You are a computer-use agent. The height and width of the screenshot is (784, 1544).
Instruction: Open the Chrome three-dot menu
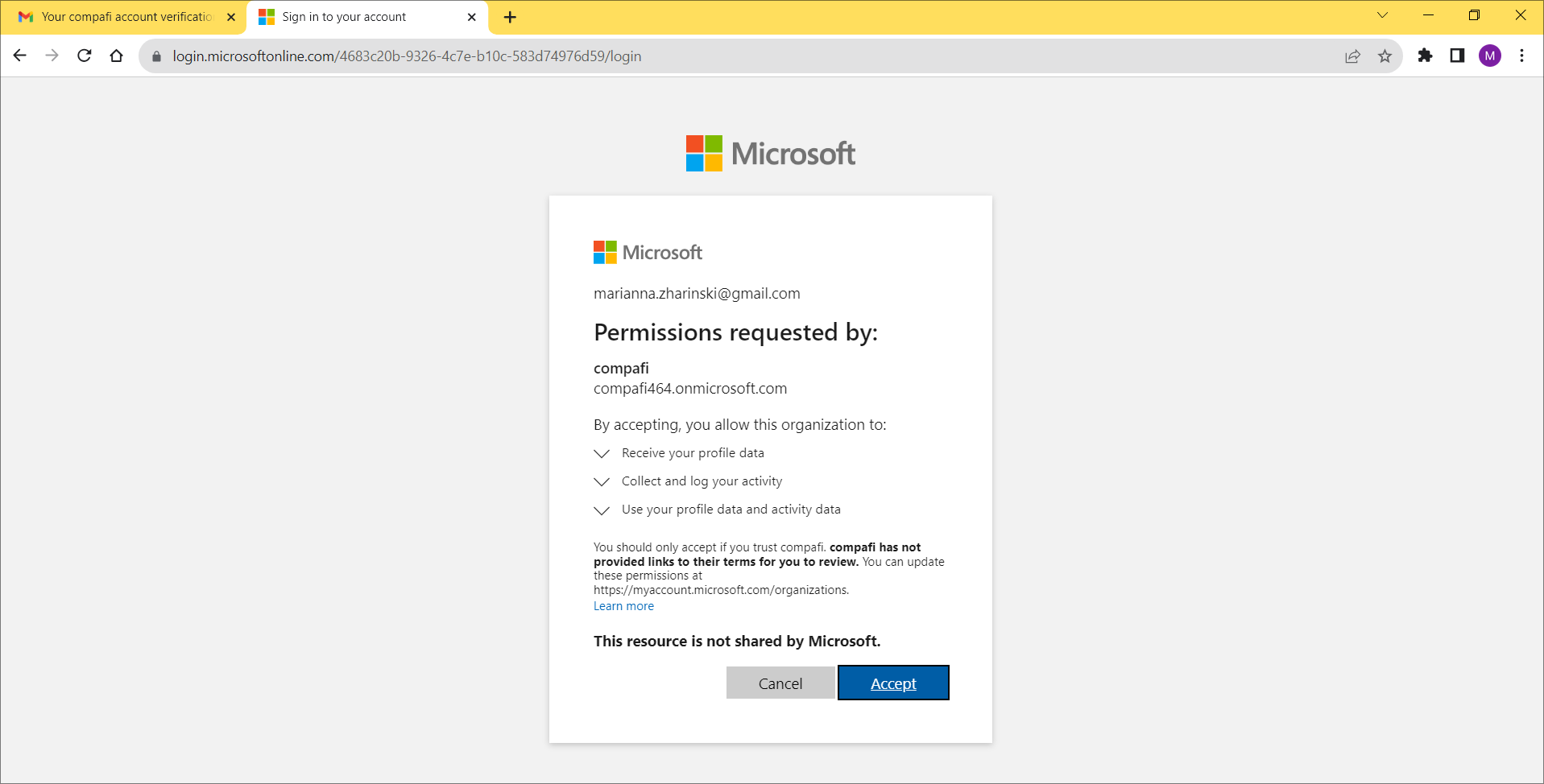tap(1521, 56)
